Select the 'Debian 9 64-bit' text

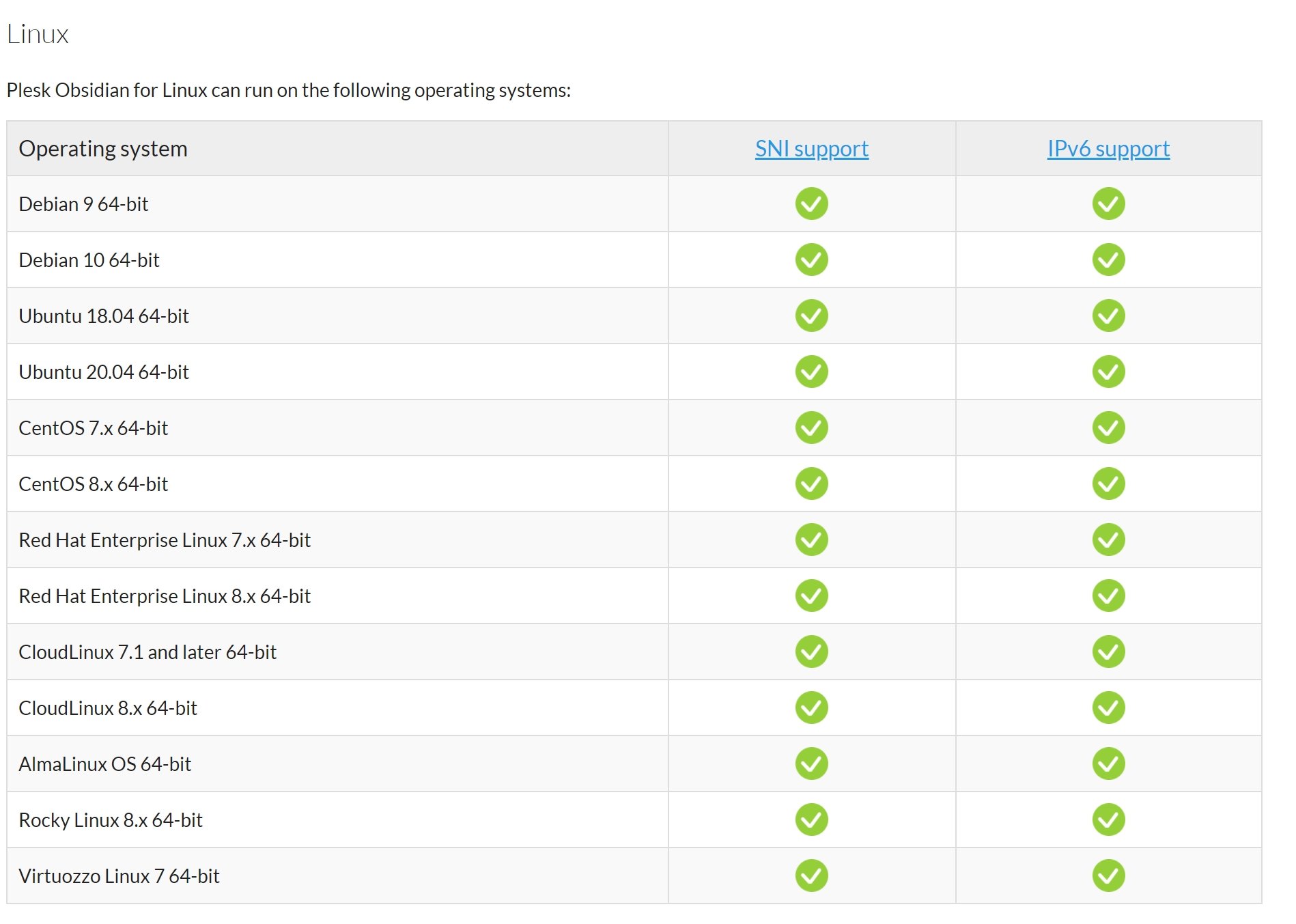83,204
